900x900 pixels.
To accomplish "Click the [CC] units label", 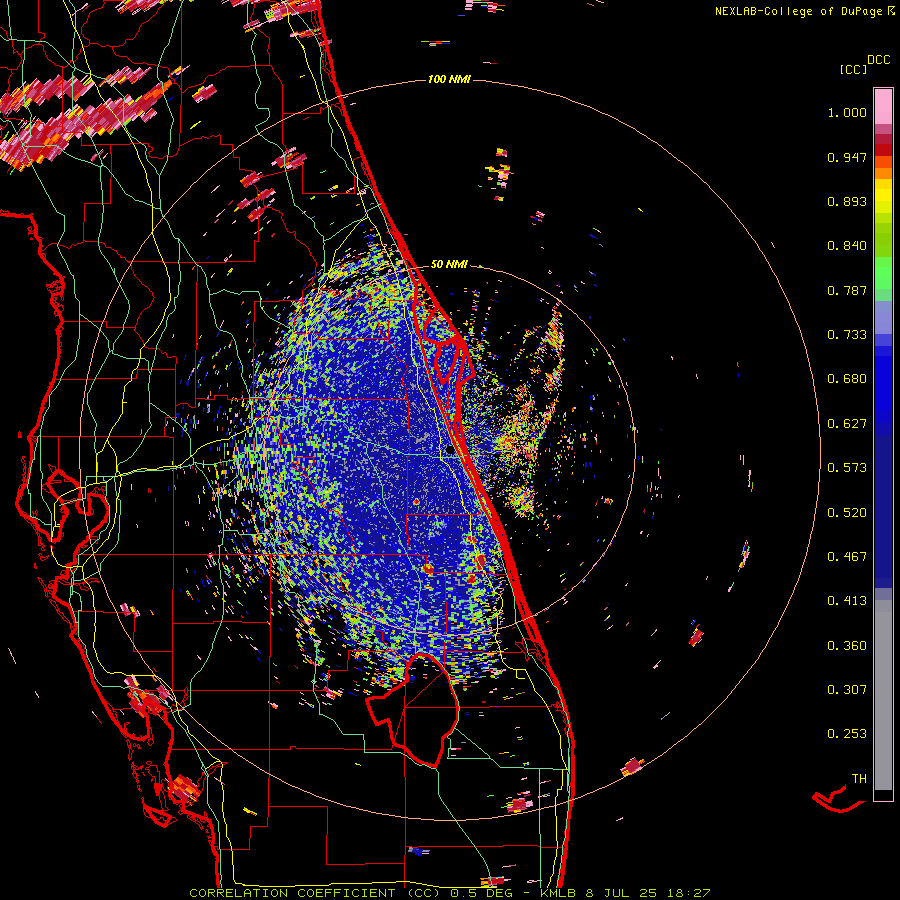I will pyautogui.click(x=853, y=69).
